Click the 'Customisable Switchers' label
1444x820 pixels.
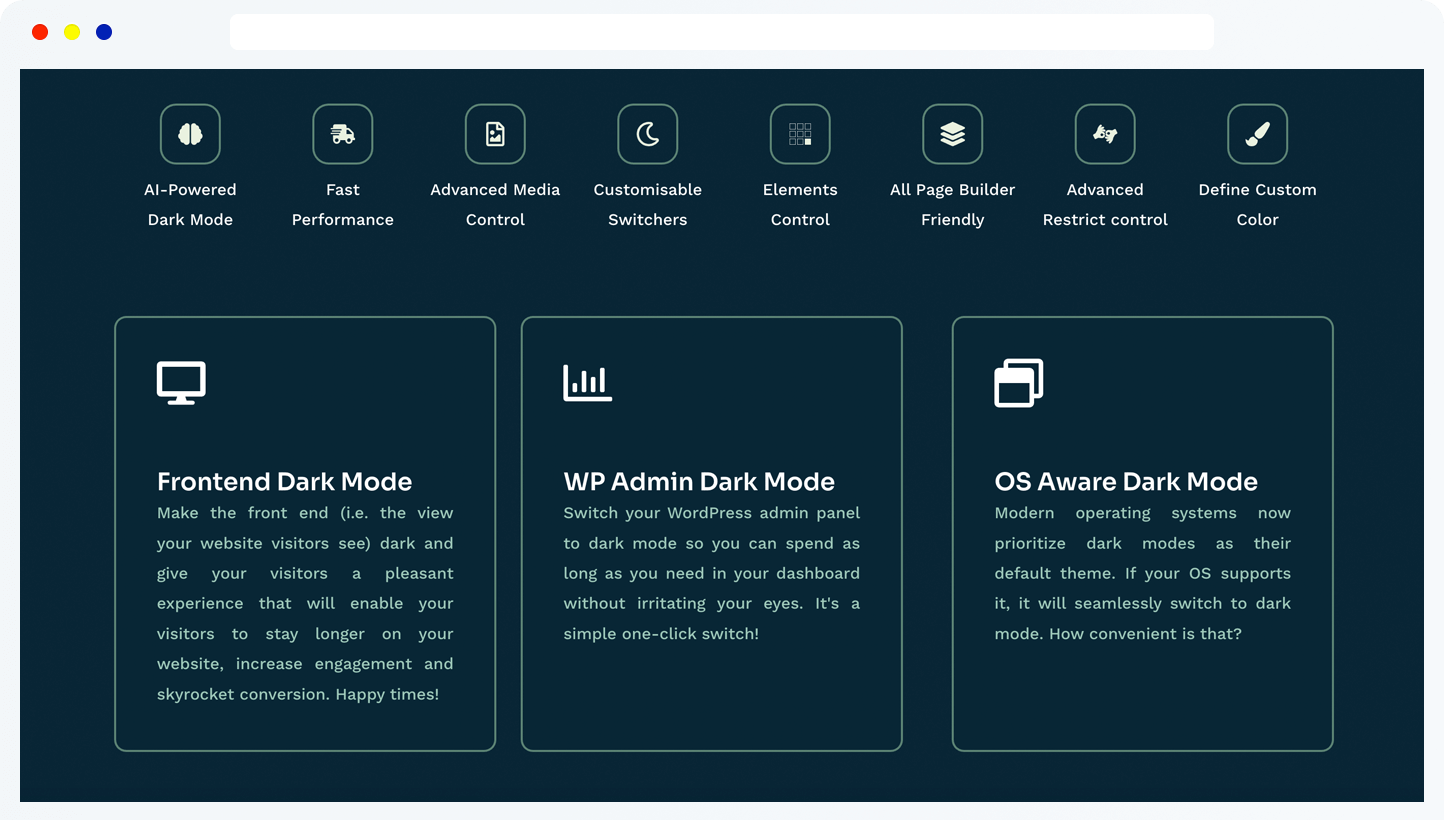tap(648, 204)
